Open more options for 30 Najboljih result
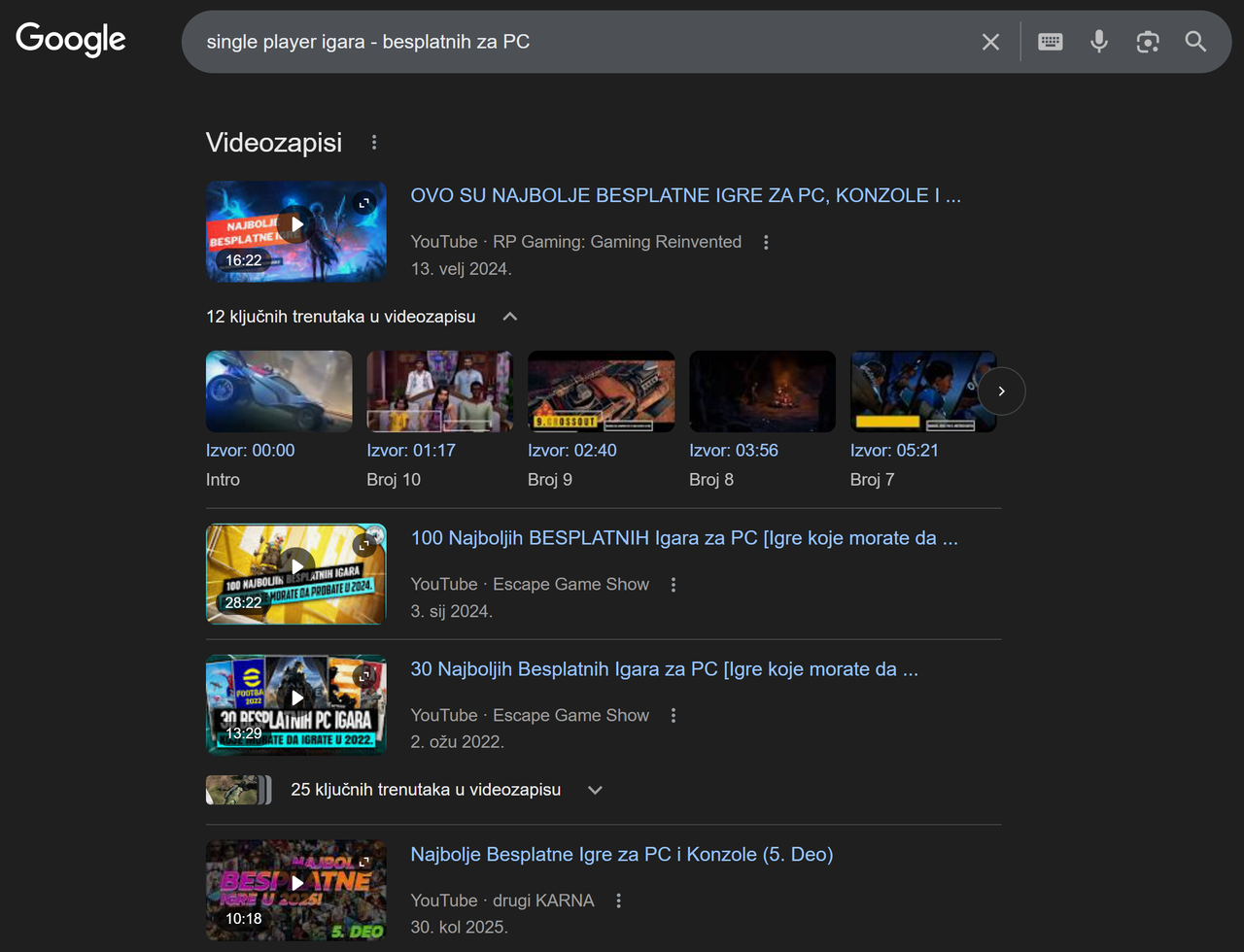1244x952 pixels. [674, 716]
